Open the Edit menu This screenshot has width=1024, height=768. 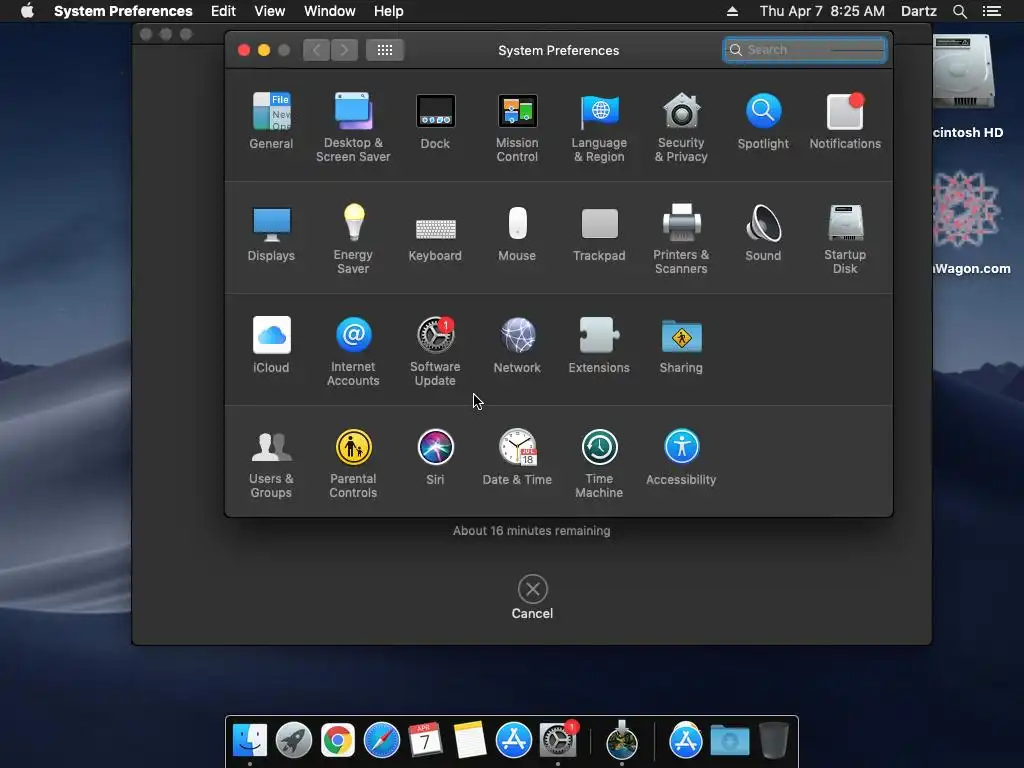[x=223, y=11]
